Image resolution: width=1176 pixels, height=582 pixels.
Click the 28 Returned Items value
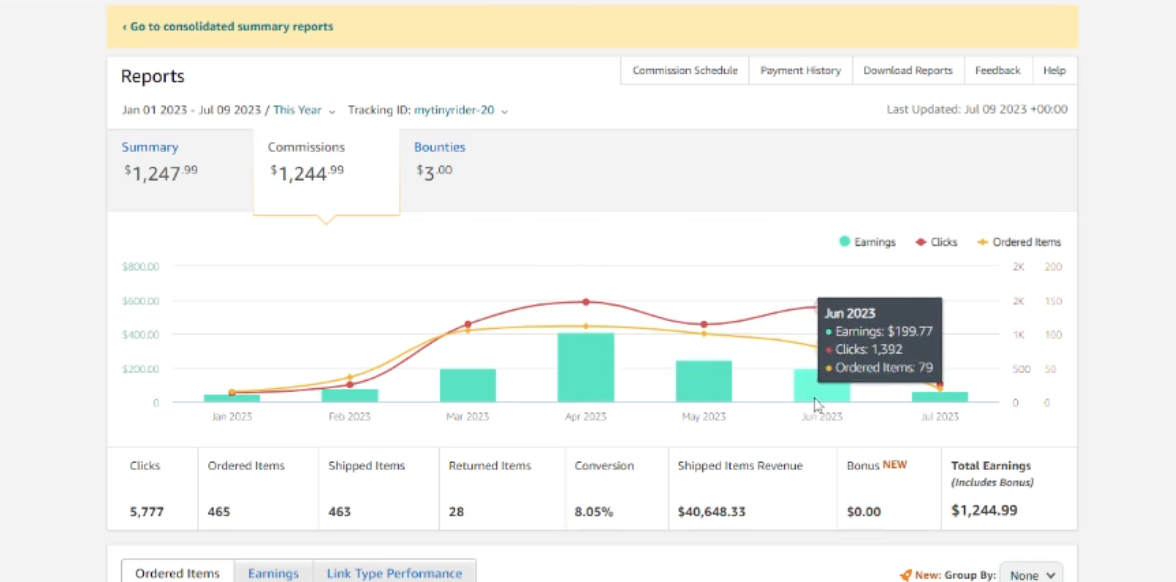[x=456, y=512]
